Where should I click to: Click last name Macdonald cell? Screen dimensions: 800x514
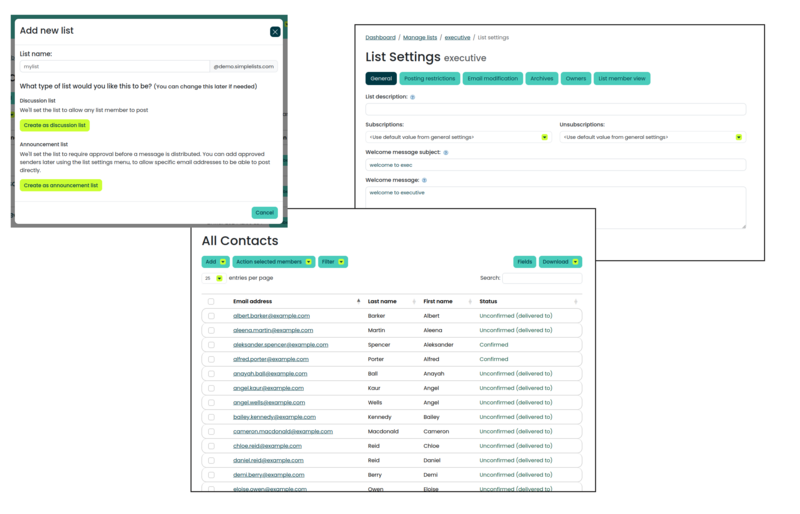point(383,432)
